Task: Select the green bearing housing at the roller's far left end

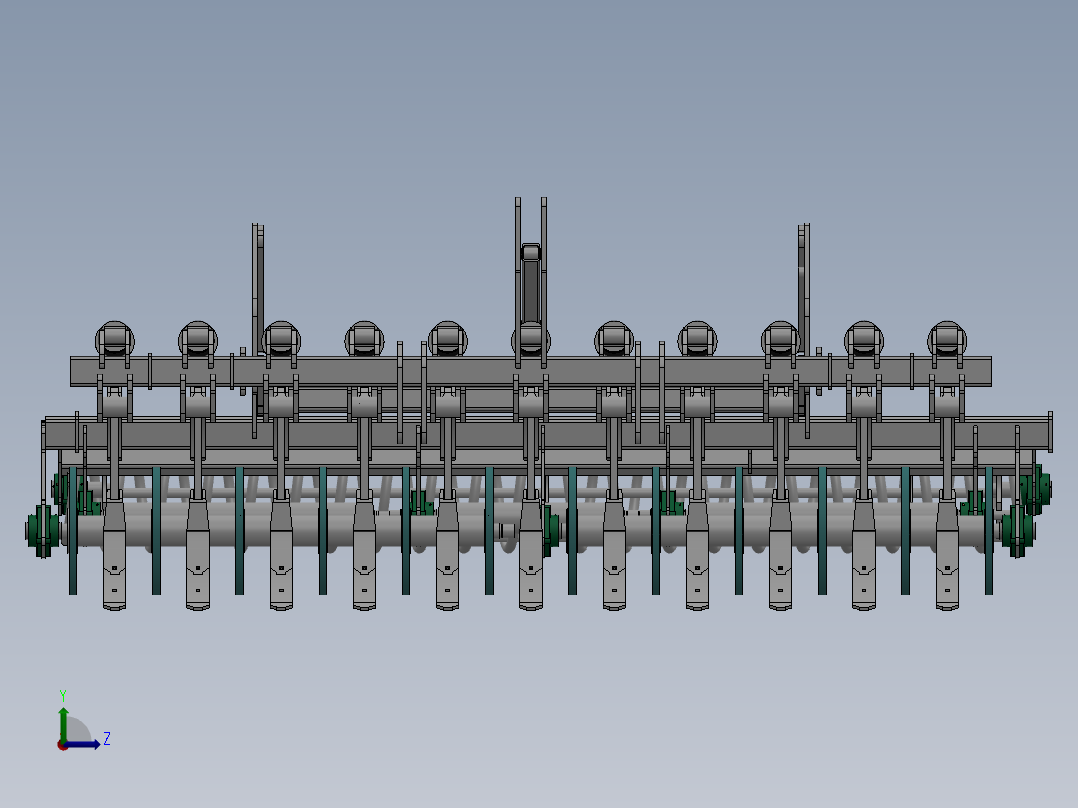Action: [43, 530]
